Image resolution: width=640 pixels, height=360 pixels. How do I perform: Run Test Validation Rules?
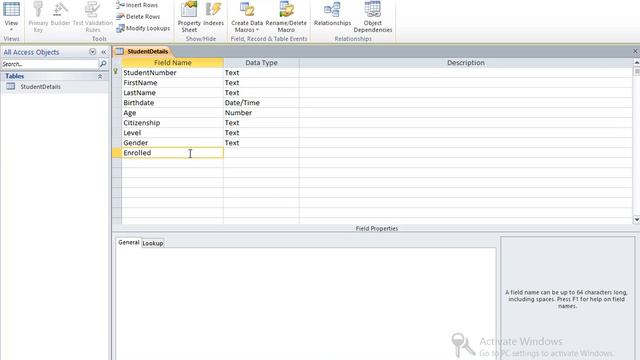point(93,17)
